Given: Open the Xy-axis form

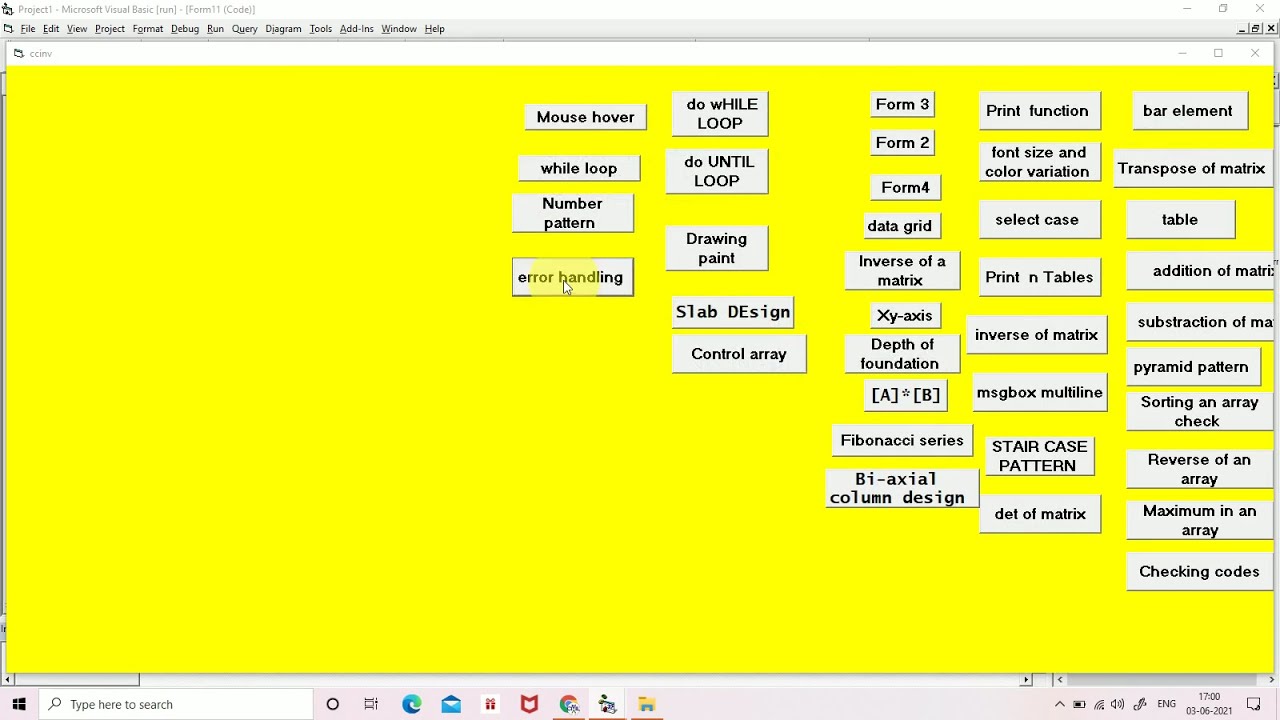Looking at the screenshot, I should (904, 315).
